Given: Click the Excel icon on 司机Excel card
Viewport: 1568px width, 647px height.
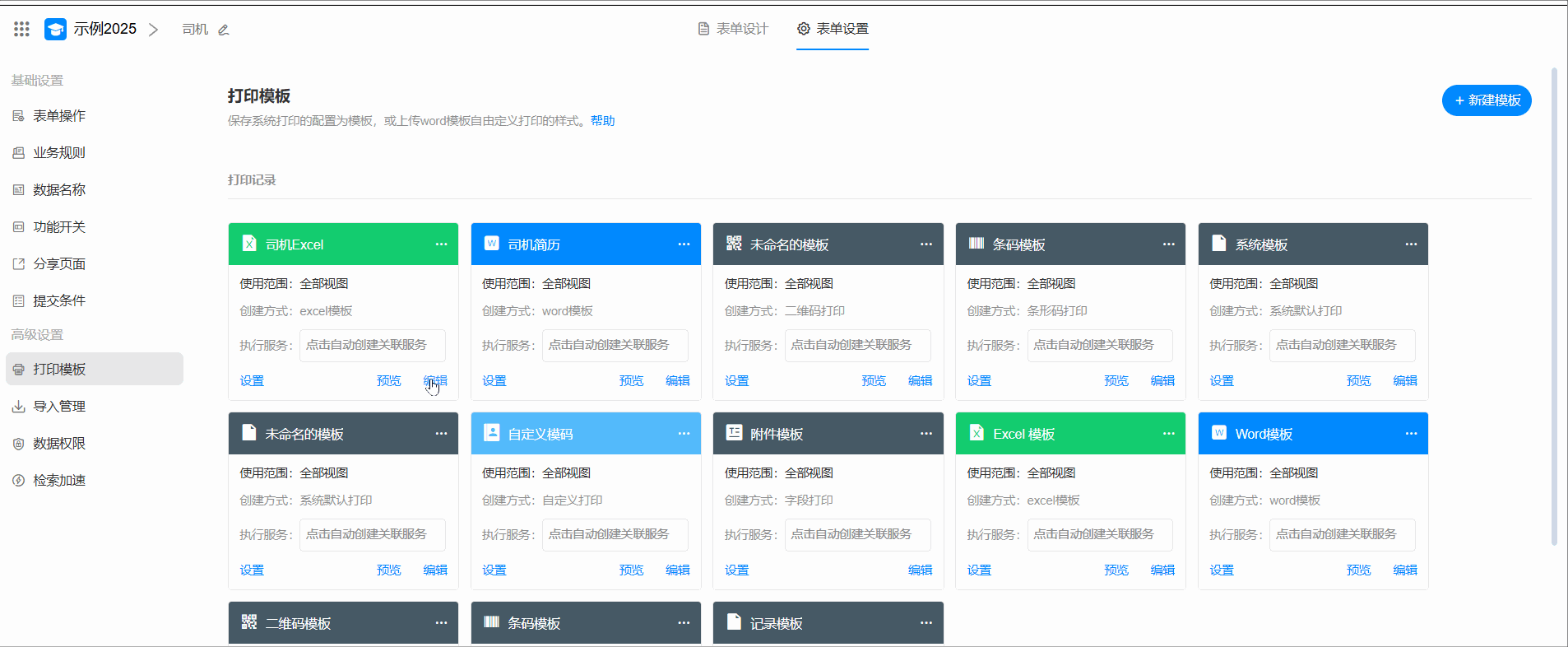Looking at the screenshot, I should 249,244.
